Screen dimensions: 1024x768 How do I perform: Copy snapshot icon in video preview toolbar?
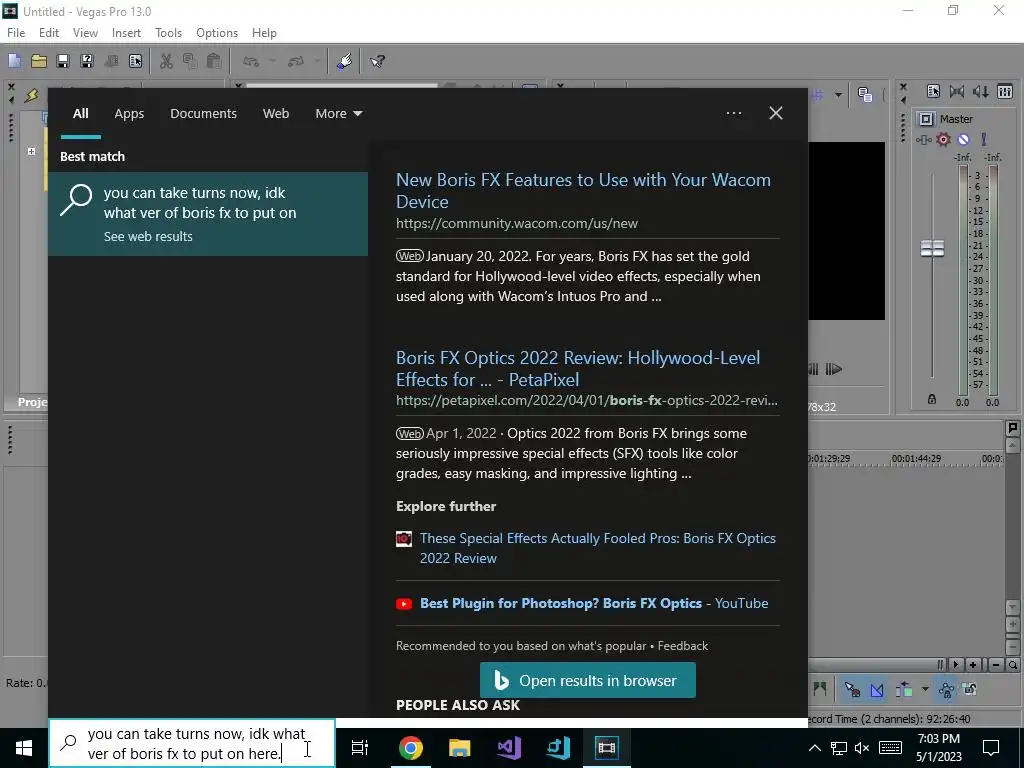pyautogui.click(x=865, y=95)
